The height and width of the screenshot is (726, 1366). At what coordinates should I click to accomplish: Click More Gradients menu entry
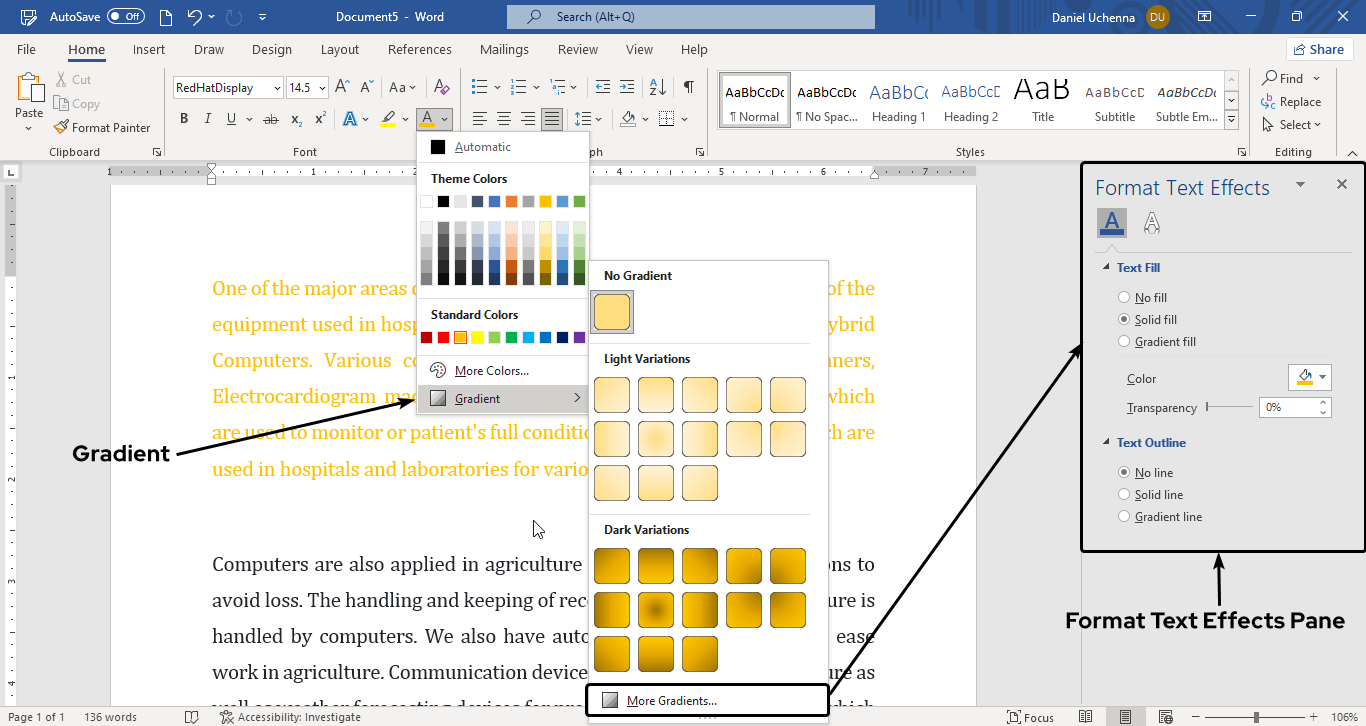coord(671,701)
